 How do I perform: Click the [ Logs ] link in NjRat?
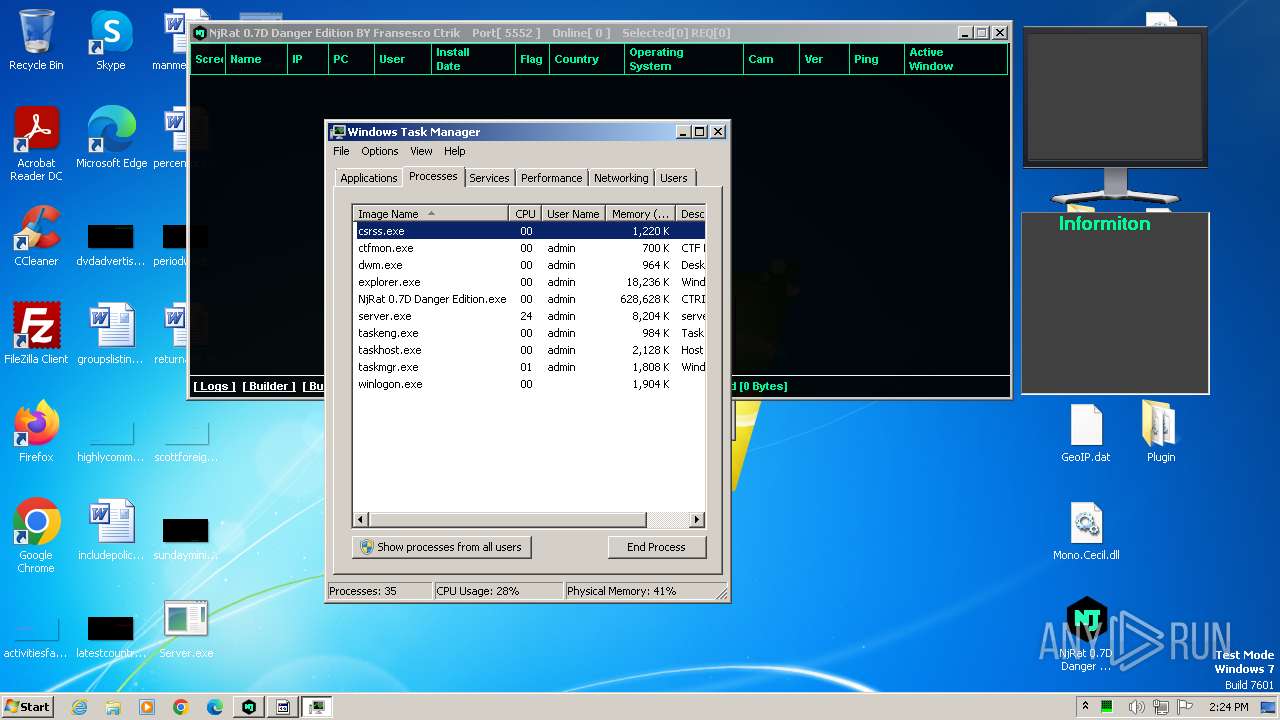[215, 386]
